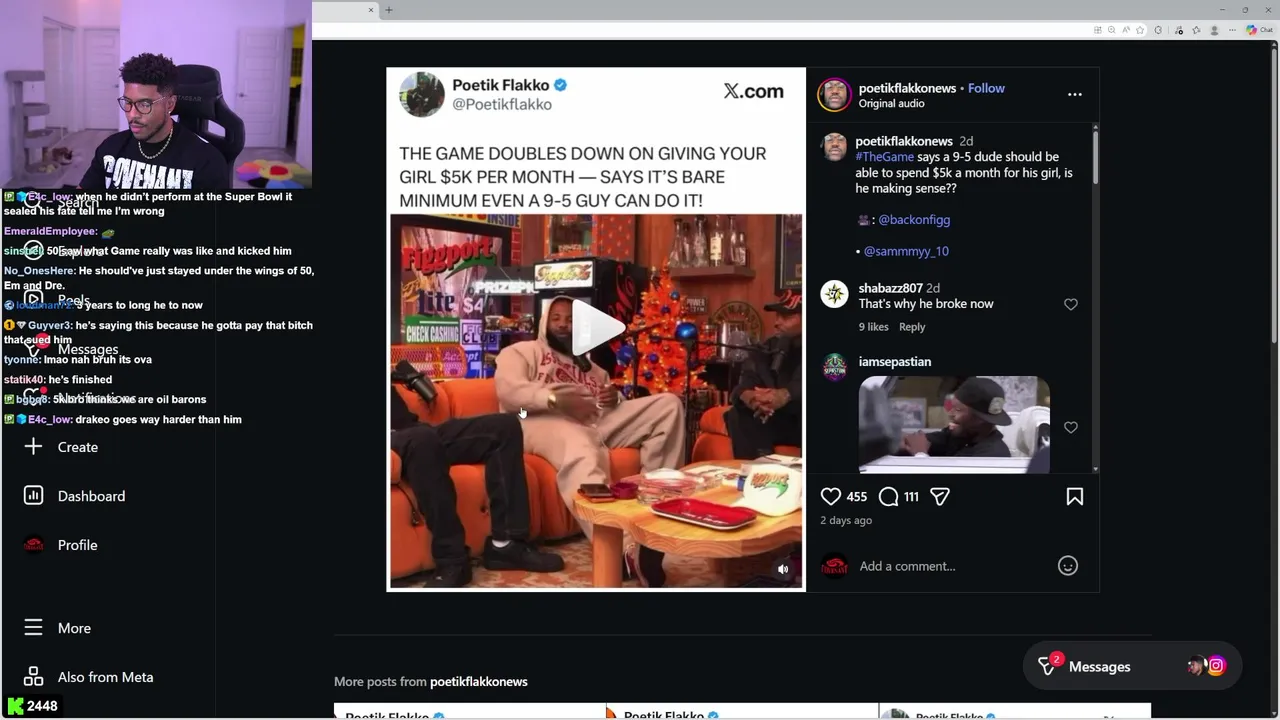Open the shabazz807 commenter profile
Viewport: 1280px width, 720px height.
click(x=890, y=288)
